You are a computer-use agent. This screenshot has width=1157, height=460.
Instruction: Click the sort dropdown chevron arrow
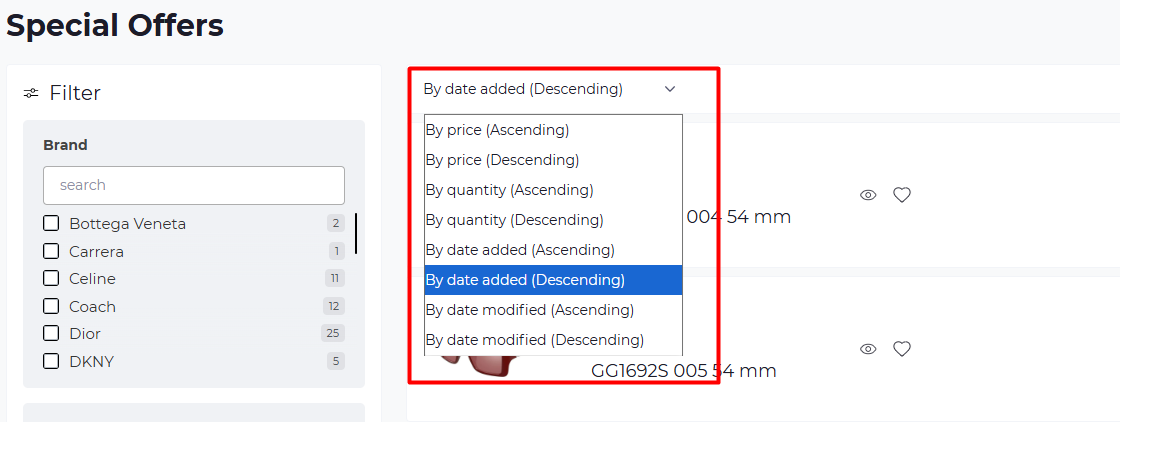click(670, 89)
